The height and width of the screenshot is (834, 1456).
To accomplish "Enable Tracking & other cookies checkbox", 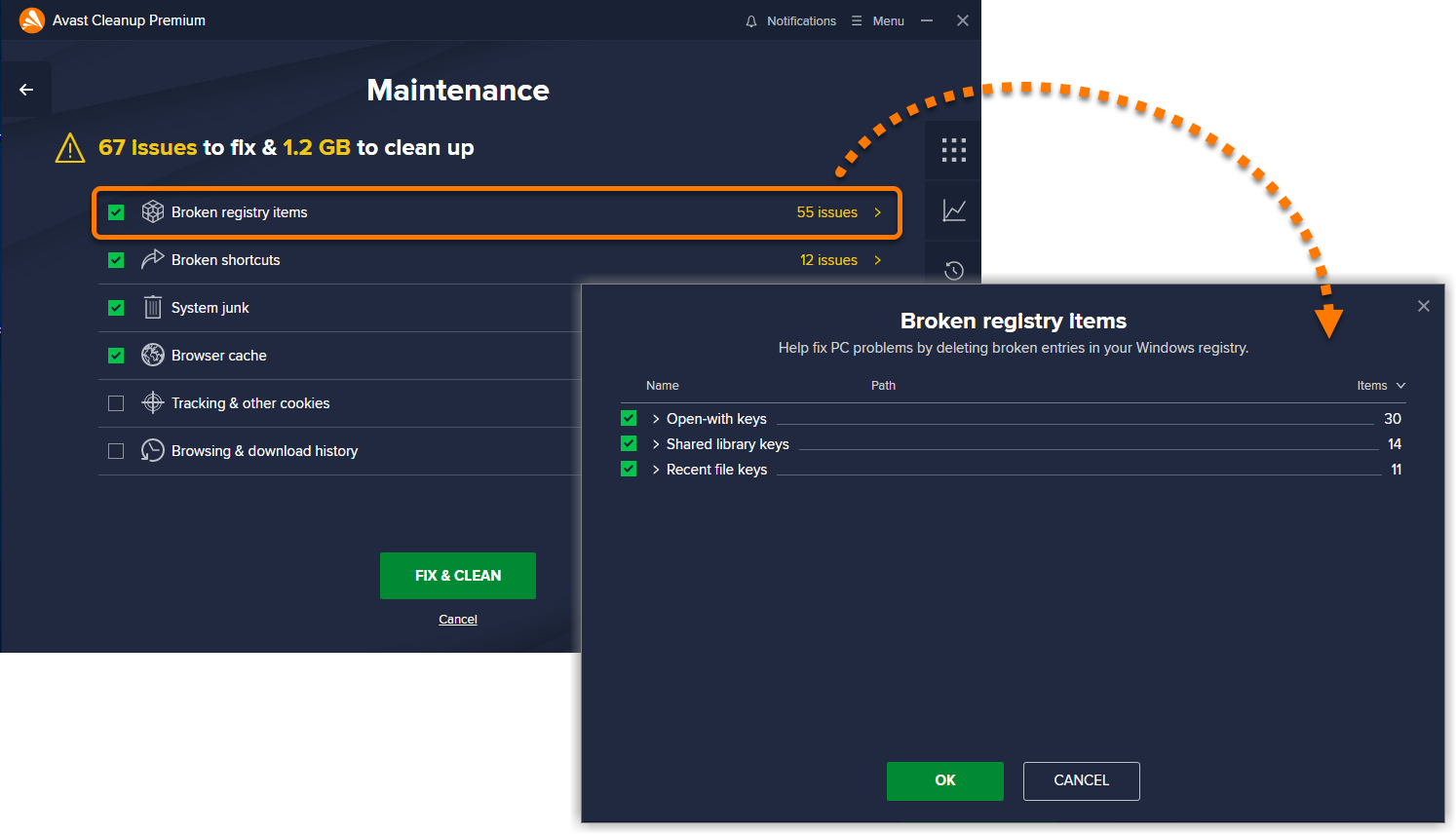I will pyautogui.click(x=116, y=403).
